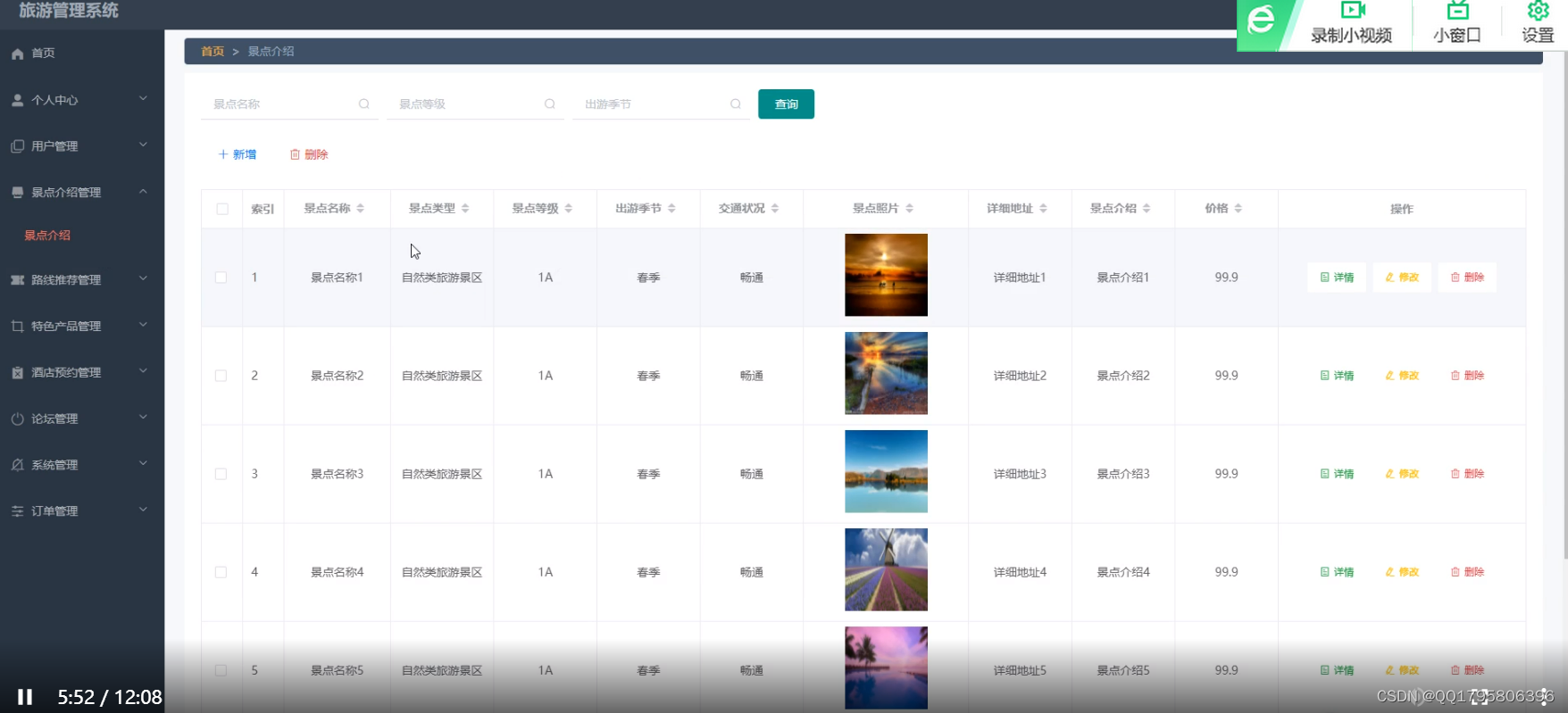Sort by 交通状况 column arrows
This screenshot has width=1568, height=713.
point(775,209)
